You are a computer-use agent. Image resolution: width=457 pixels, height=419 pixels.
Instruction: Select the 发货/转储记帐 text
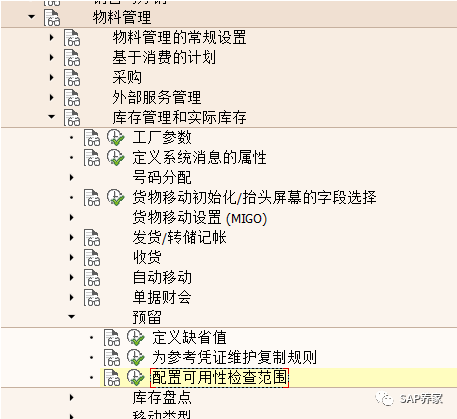tap(179, 237)
